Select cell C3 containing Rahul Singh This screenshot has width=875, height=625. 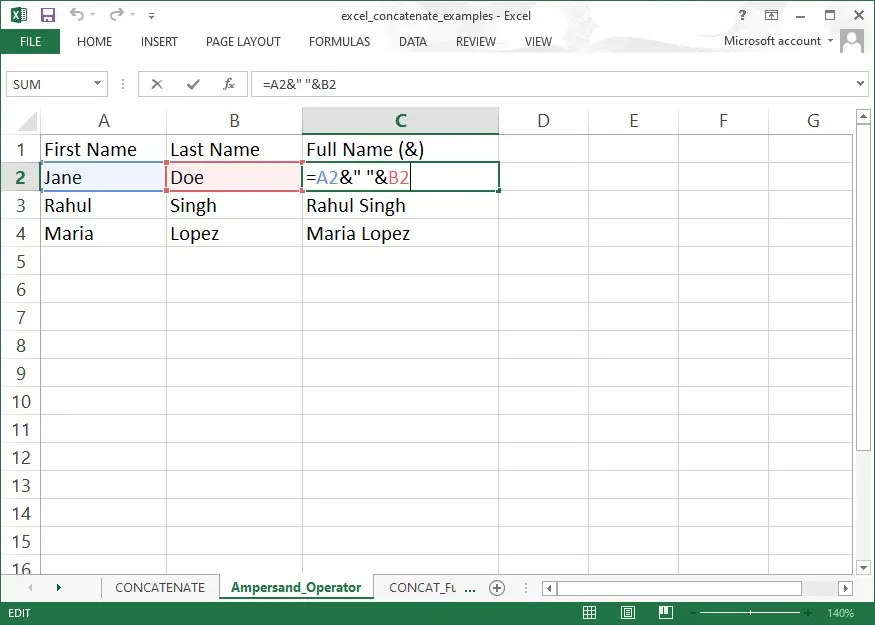(400, 205)
